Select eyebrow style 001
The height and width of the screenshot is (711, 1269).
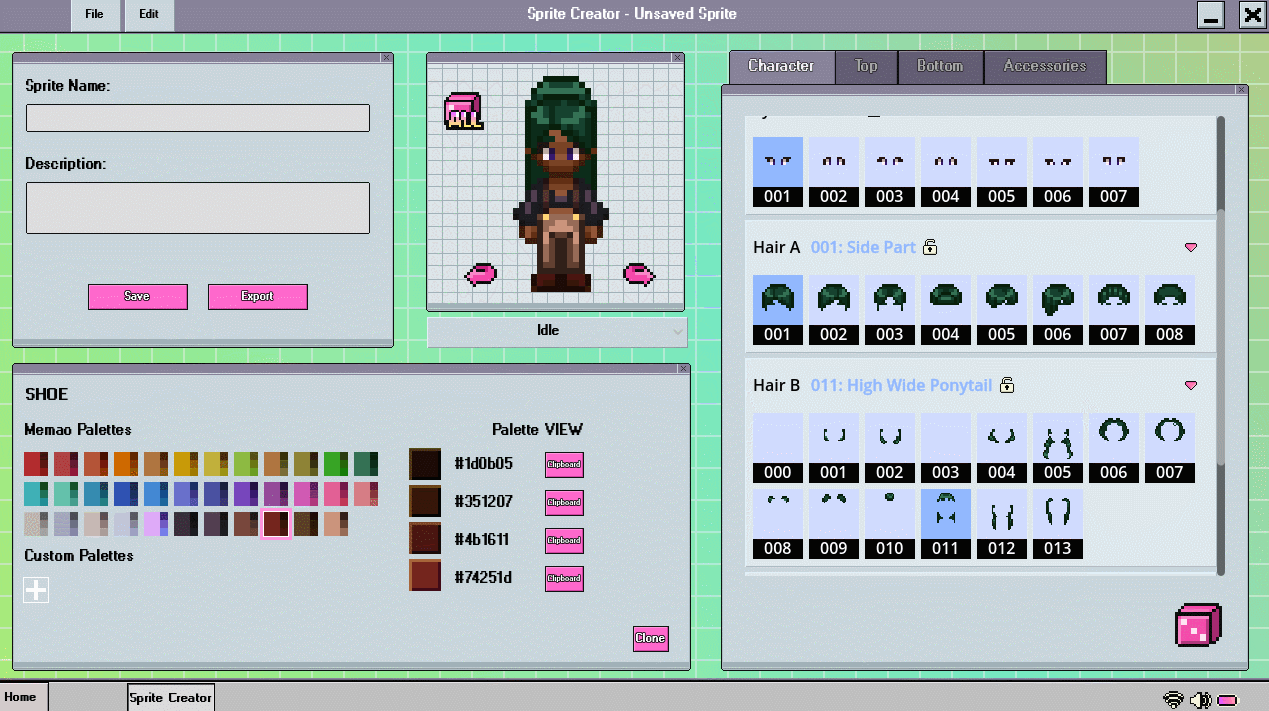click(778, 172)
